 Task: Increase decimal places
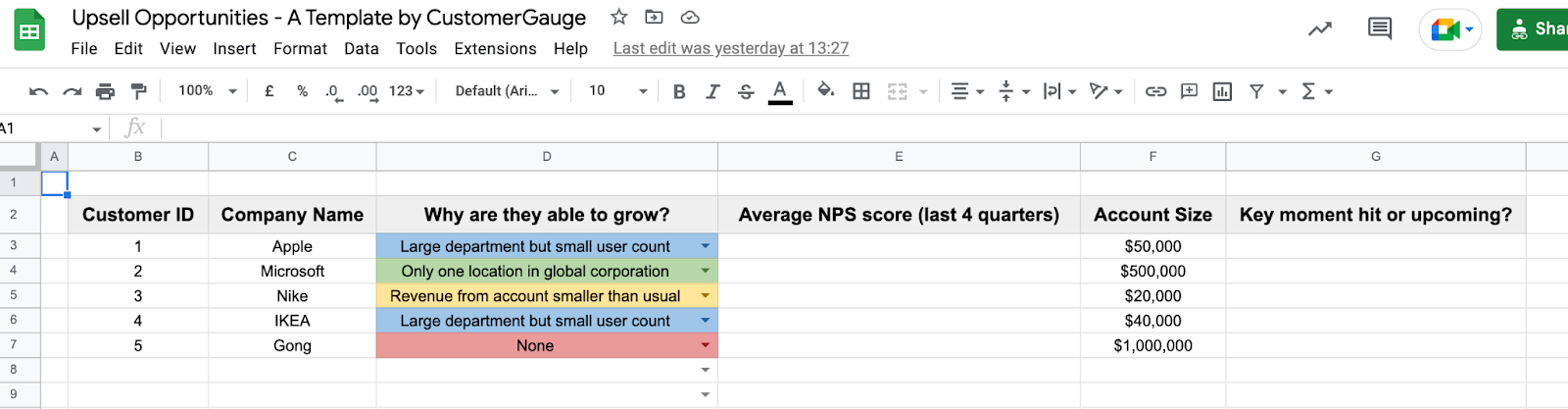pos(367,92)
